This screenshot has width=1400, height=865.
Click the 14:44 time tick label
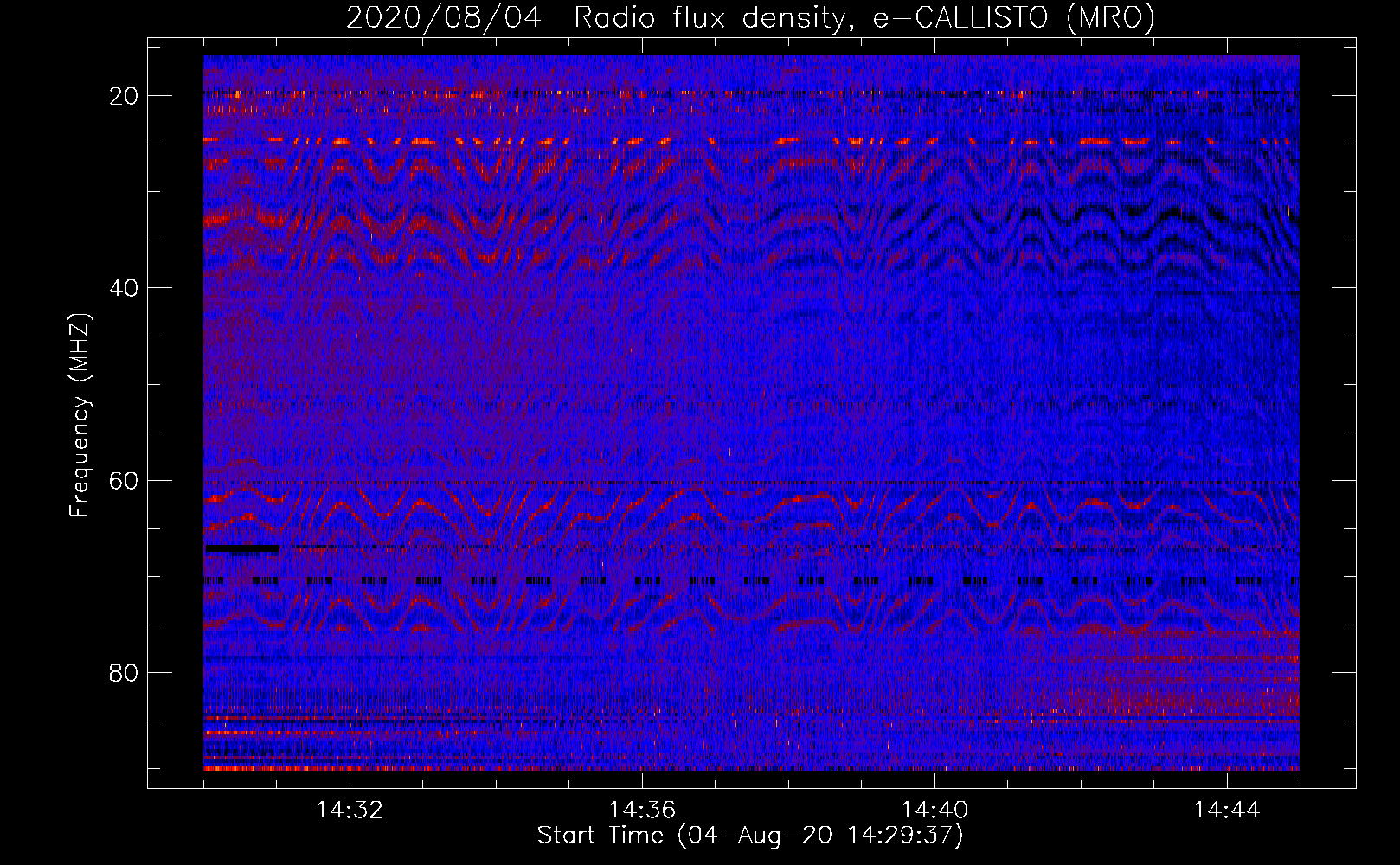[1227, 810]
